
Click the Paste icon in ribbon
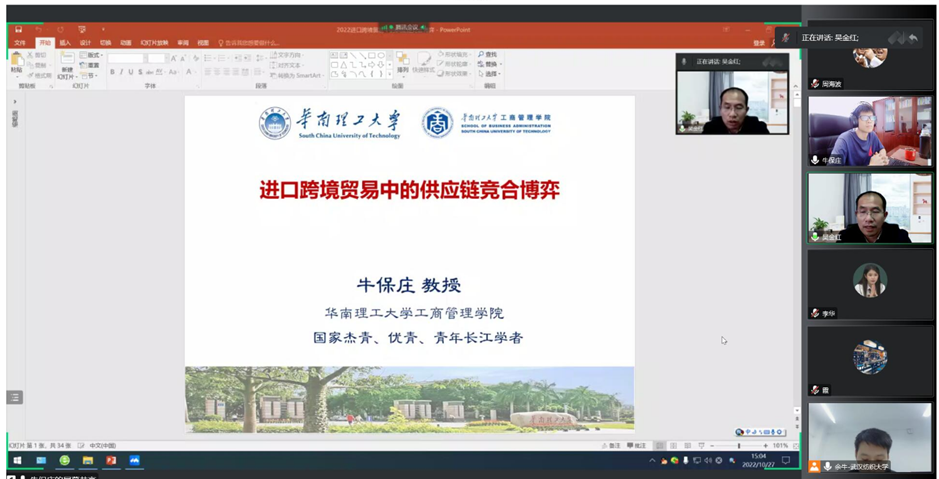pos(17,62)
